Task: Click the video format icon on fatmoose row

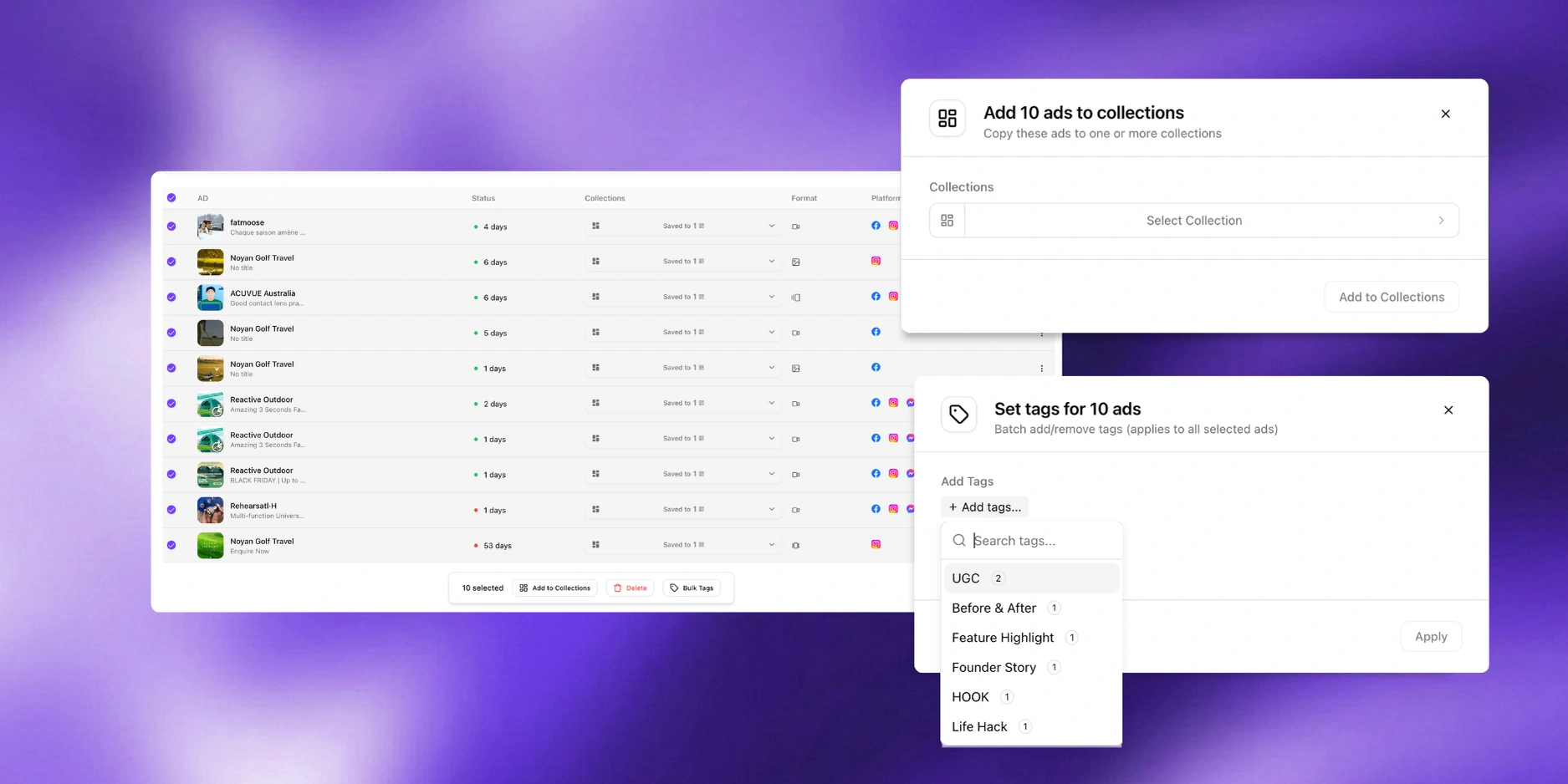Action: coord(795,227)
